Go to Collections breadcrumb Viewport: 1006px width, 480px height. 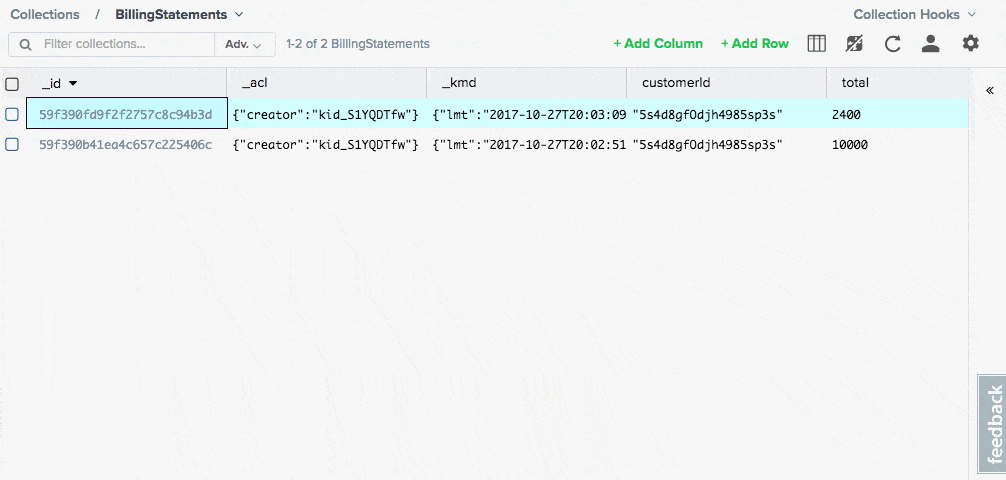[x=45, y=15]
